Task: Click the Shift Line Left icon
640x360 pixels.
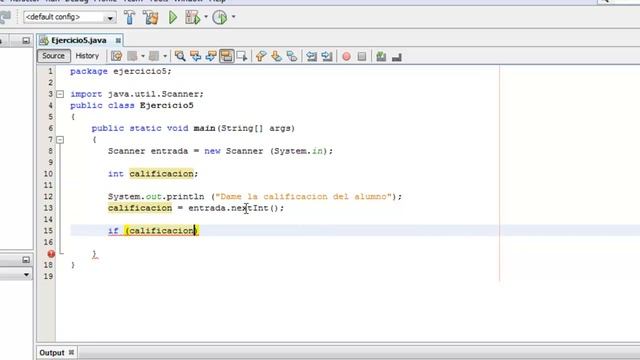Action: click(311, 56)
